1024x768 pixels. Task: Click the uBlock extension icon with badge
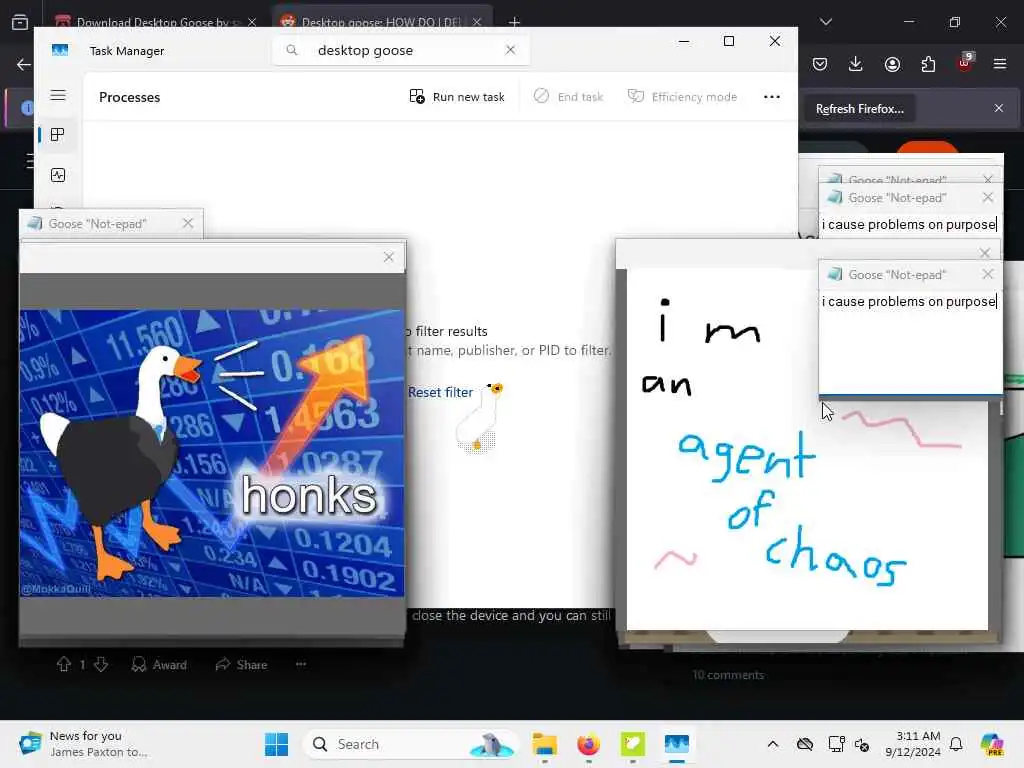pyautogui.click(x=965, y=63)
